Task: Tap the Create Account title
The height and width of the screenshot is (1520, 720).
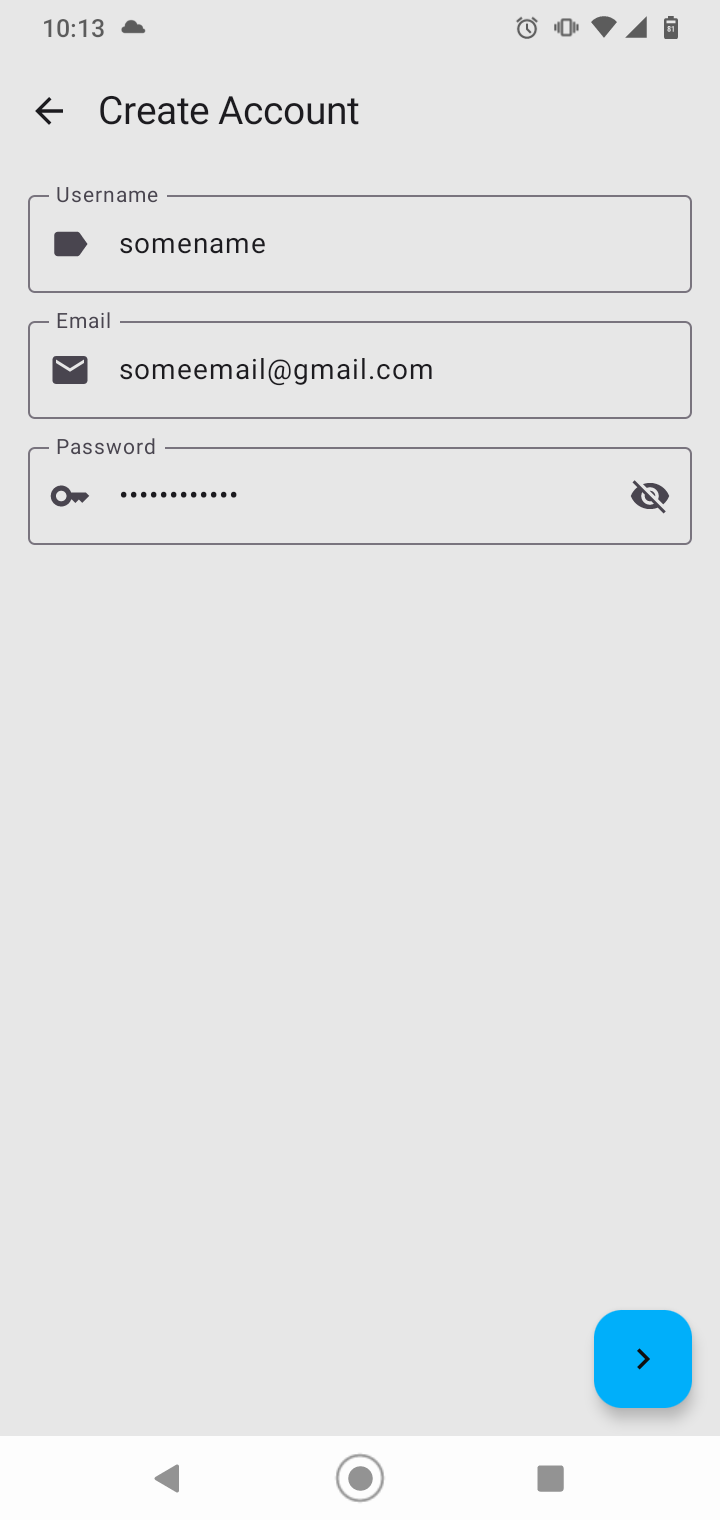Action: tap(228, 110)
